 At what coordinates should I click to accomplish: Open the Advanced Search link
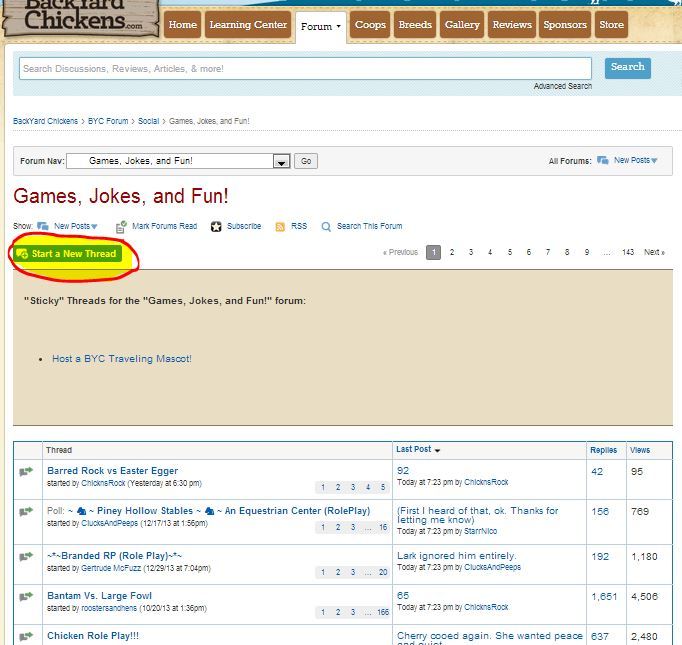(x=563, y=86)
